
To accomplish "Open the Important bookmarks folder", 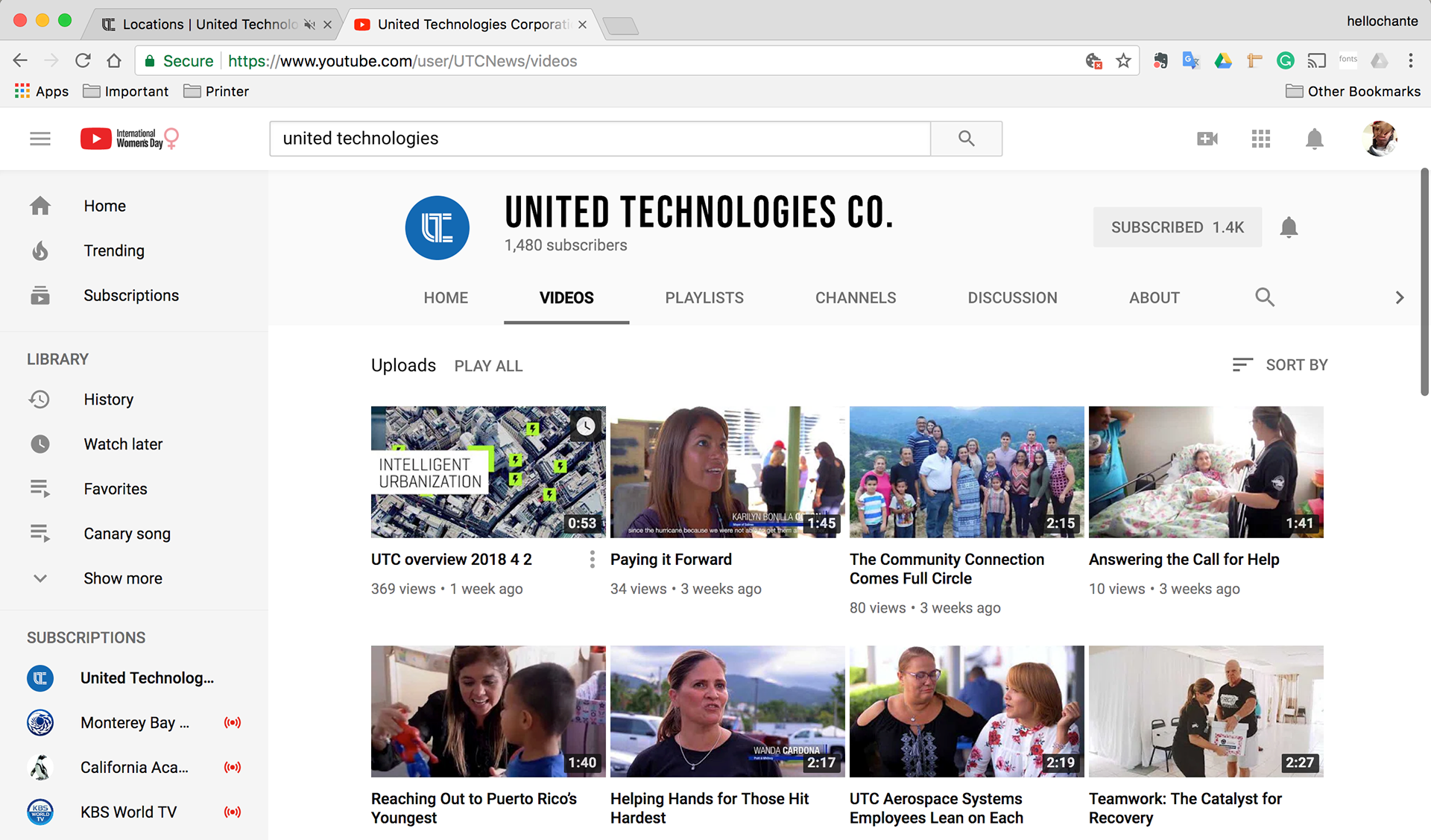I will [x=126, y=91].
